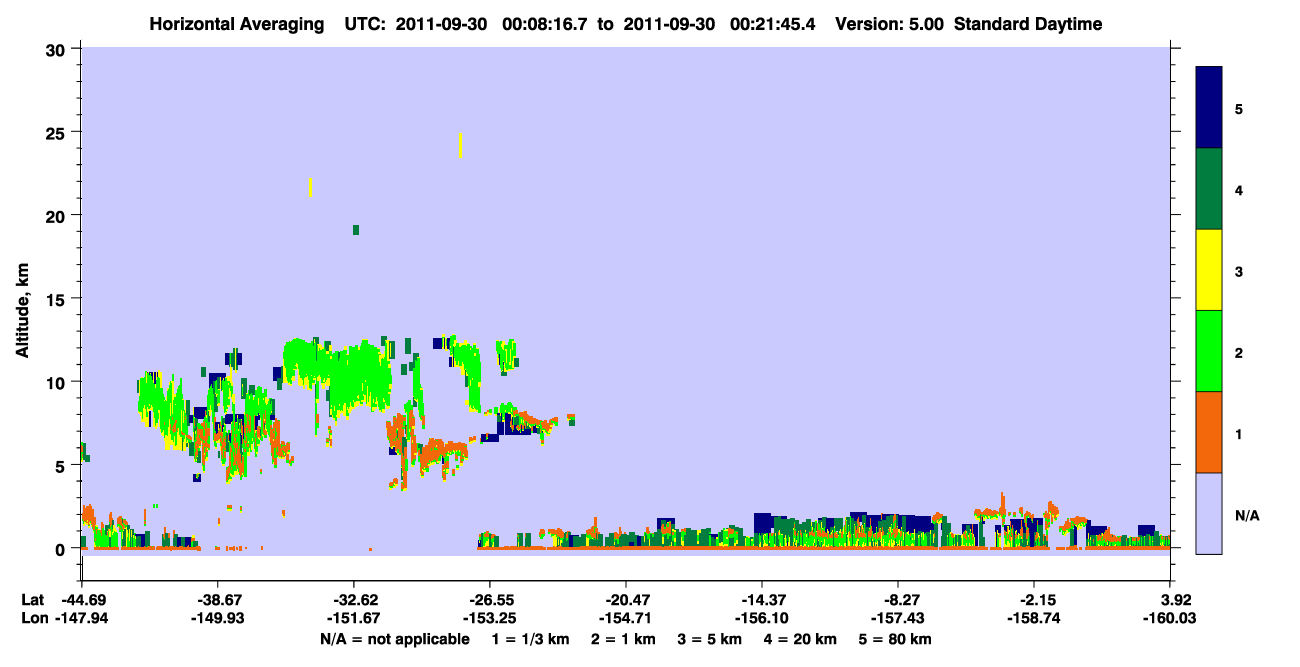Screen dimensions: 1300x667
Task: Click the altitude tick label 30
Action: 58,49
